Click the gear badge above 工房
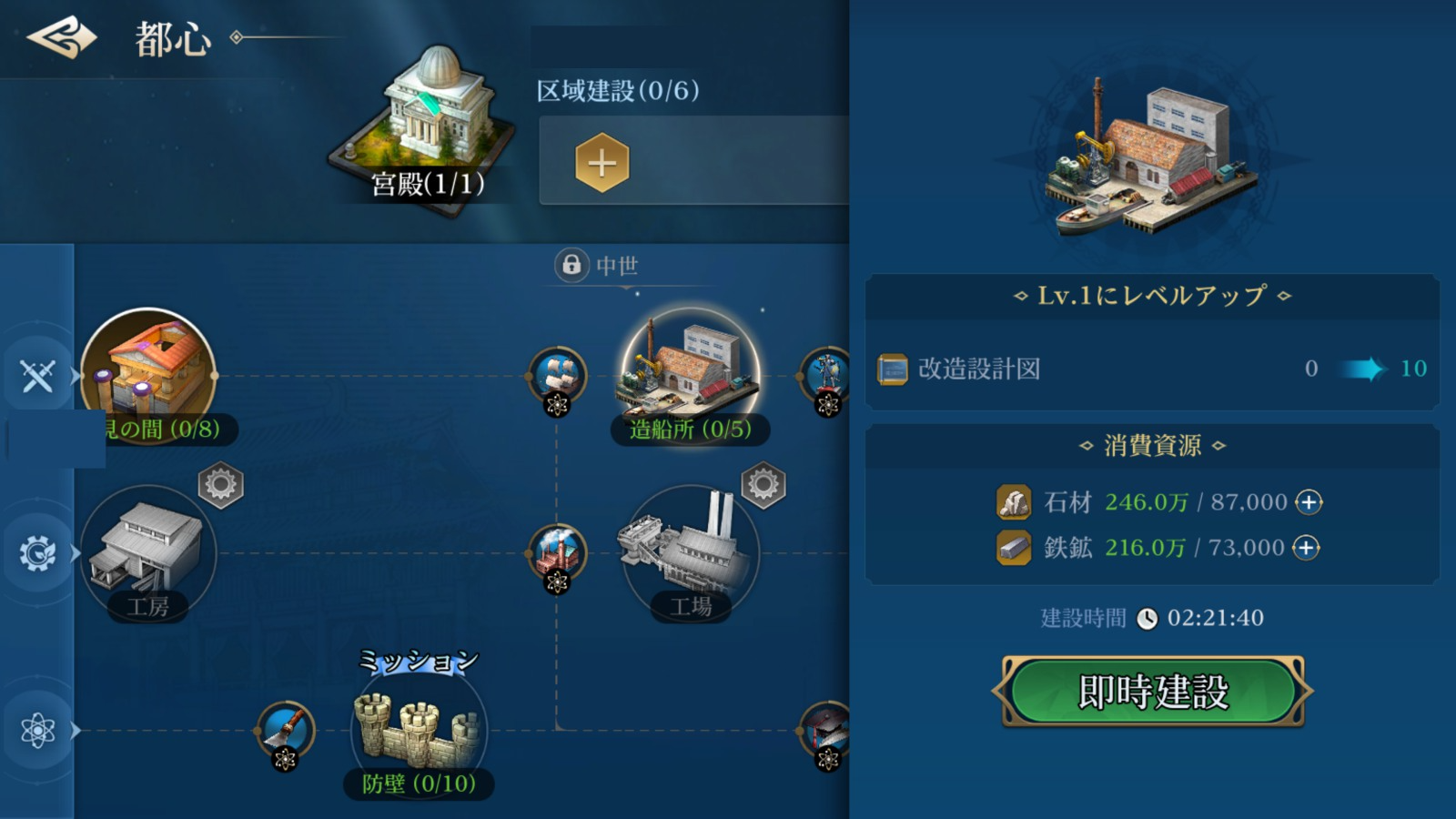 pyautogui.click(x=220, y=485)
